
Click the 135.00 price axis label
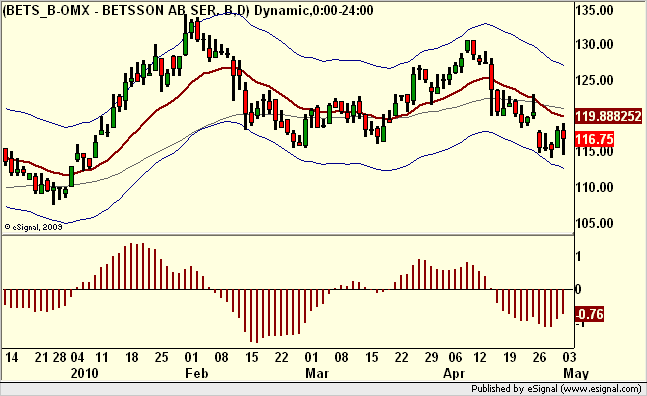pos(594,10)
